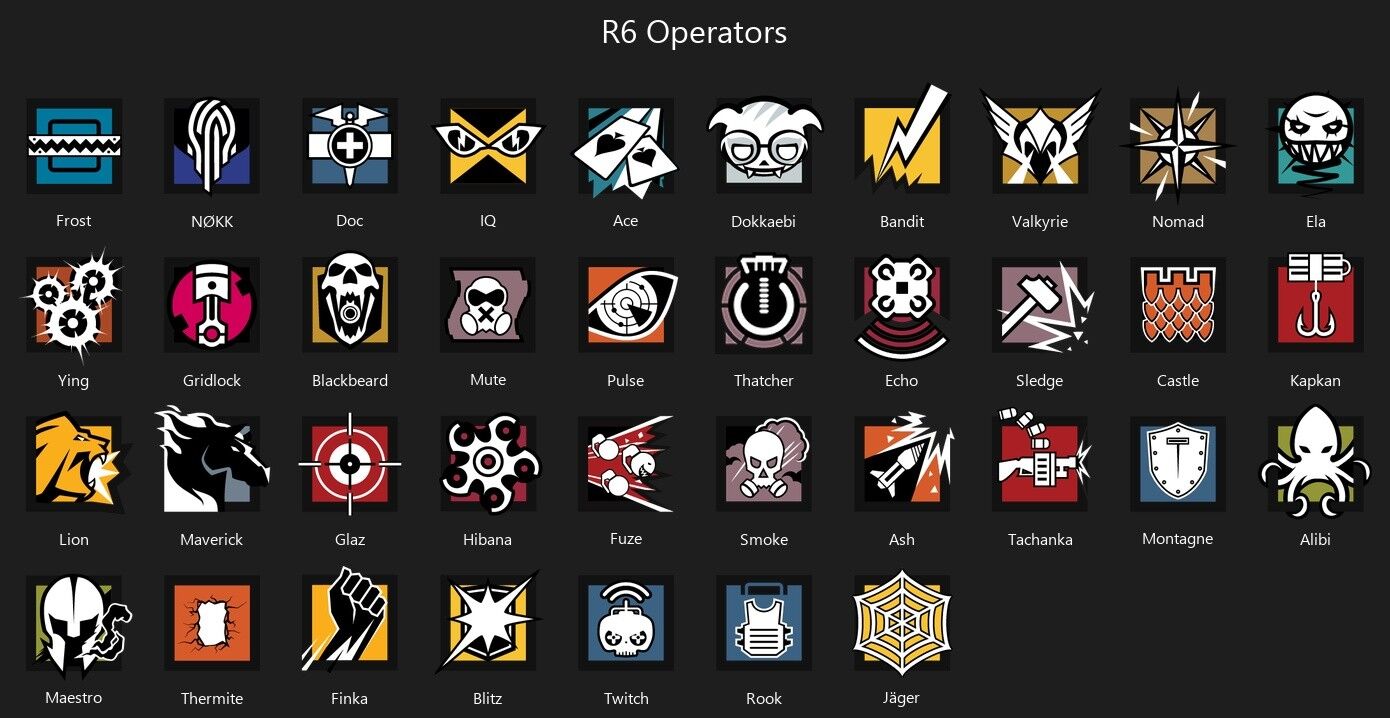
Task: Click the Alibi octopus icon
Action: (x=1316, y=462)
